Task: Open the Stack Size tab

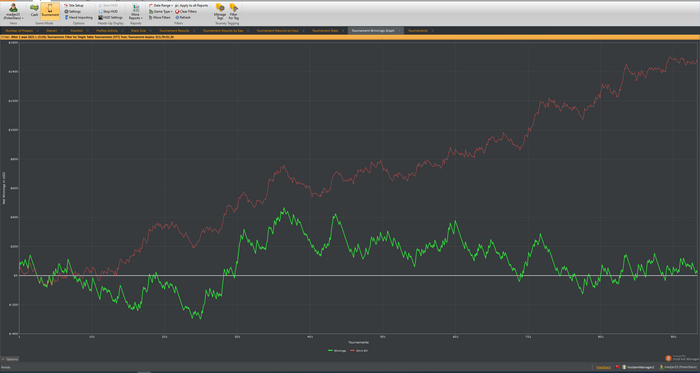Action: coord(138,31)
